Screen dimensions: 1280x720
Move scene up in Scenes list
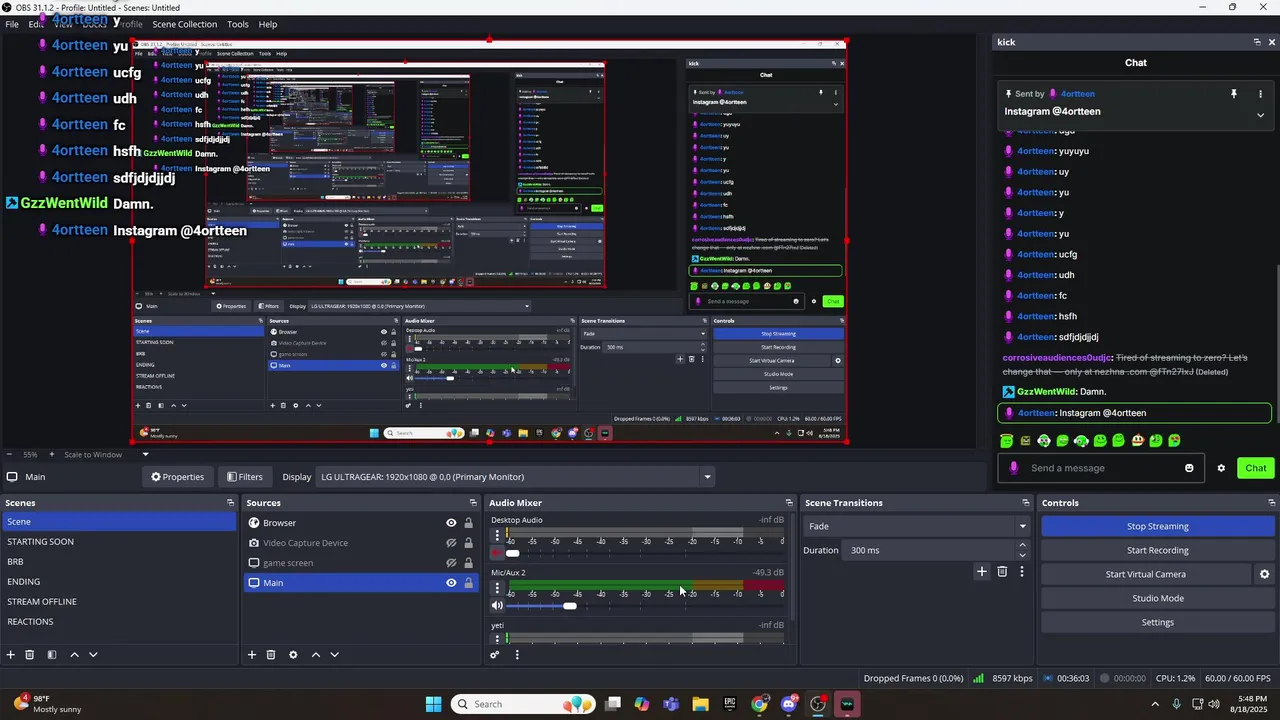click(x=74, y=655)
